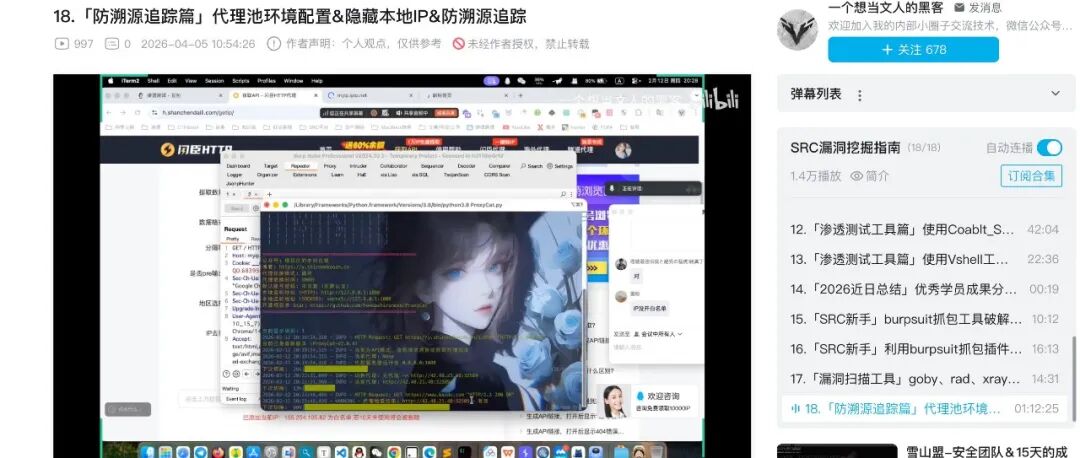Switch to the Burp Suite Proxy tab

[330, 166]
